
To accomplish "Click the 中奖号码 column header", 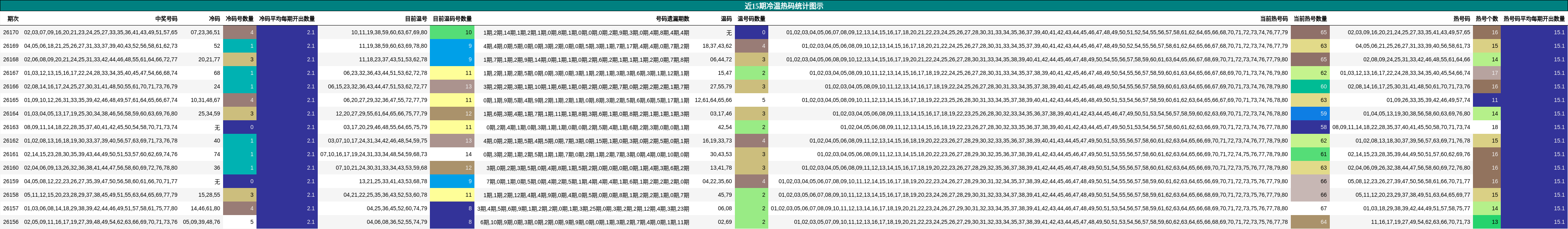I will 165,19.
